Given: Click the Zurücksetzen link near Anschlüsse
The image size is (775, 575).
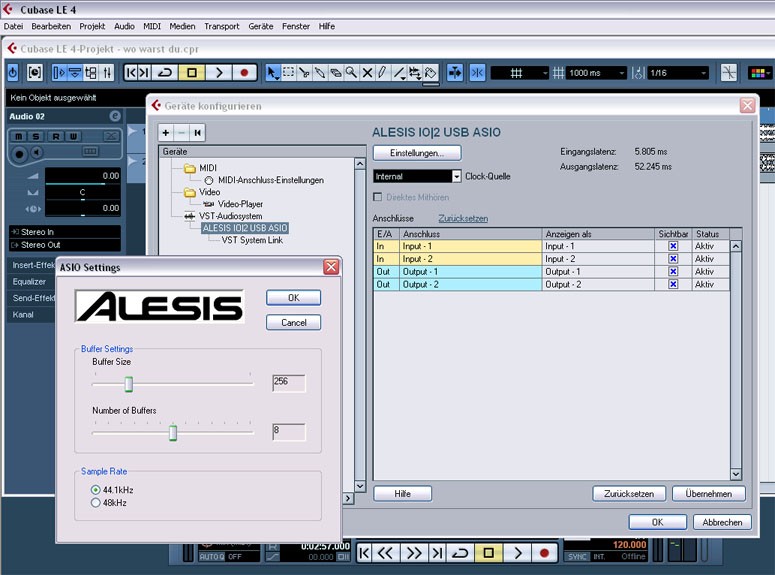Looking at the screenshot, I should pyautogui.click(x=463, y=218).
